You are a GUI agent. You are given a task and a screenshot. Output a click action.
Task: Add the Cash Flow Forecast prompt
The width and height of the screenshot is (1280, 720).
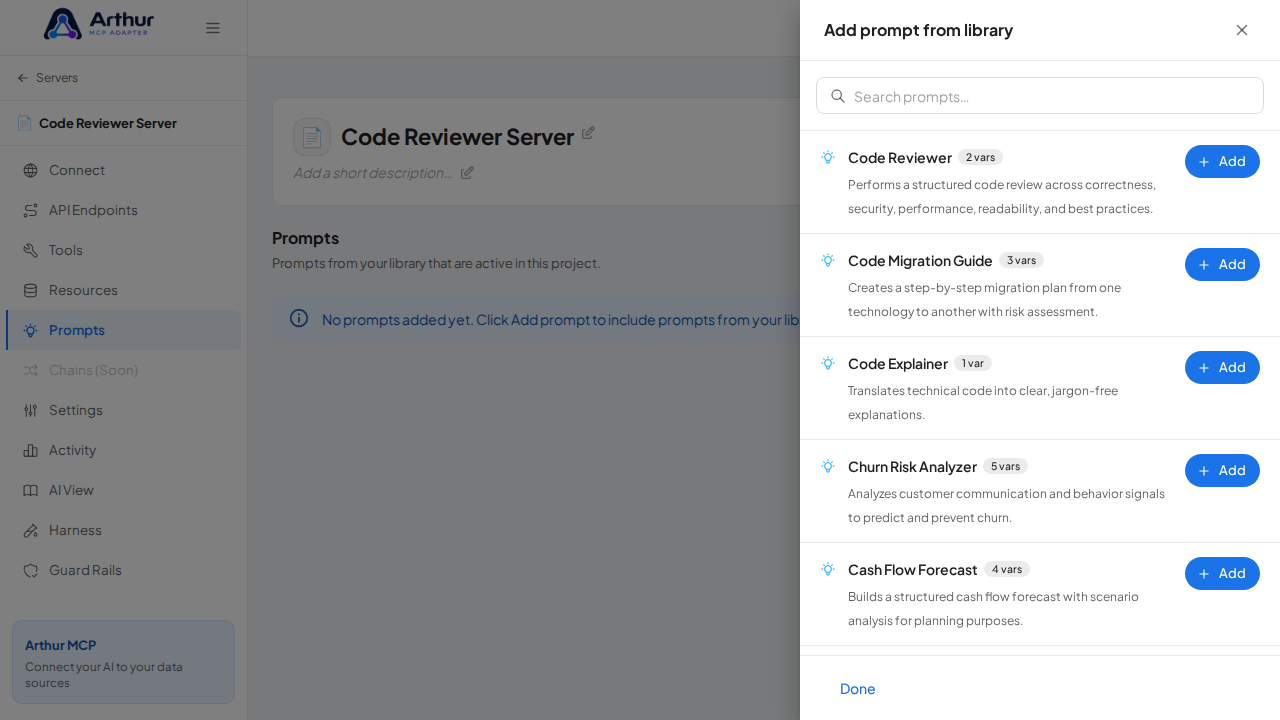pos(1222,573)
